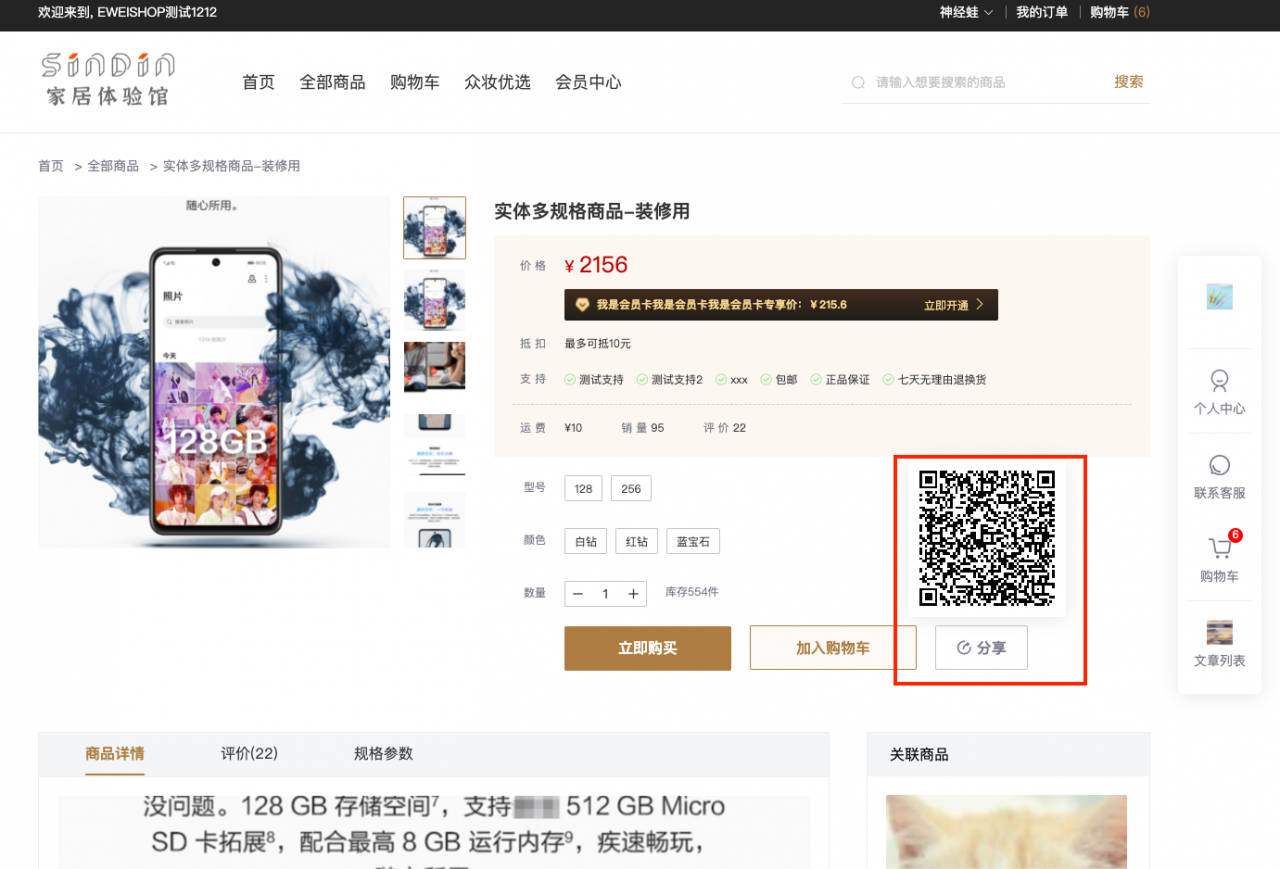1280x869 pixels.
Task: Click the product search input field
Action: click(x=985, y=82)
